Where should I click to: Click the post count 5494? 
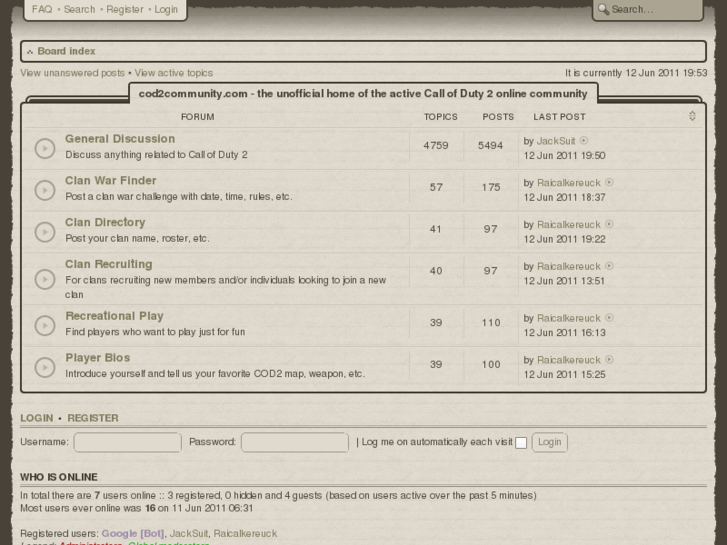(x=491, y=146)
